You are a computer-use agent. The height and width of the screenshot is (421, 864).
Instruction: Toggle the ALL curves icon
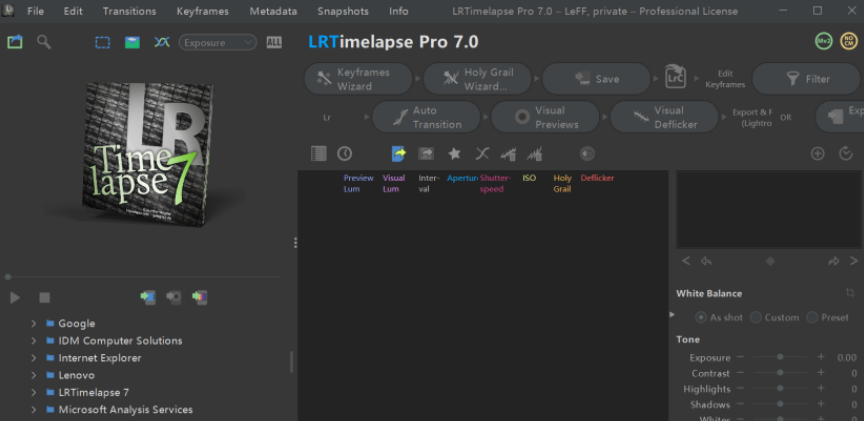point(274,42)
